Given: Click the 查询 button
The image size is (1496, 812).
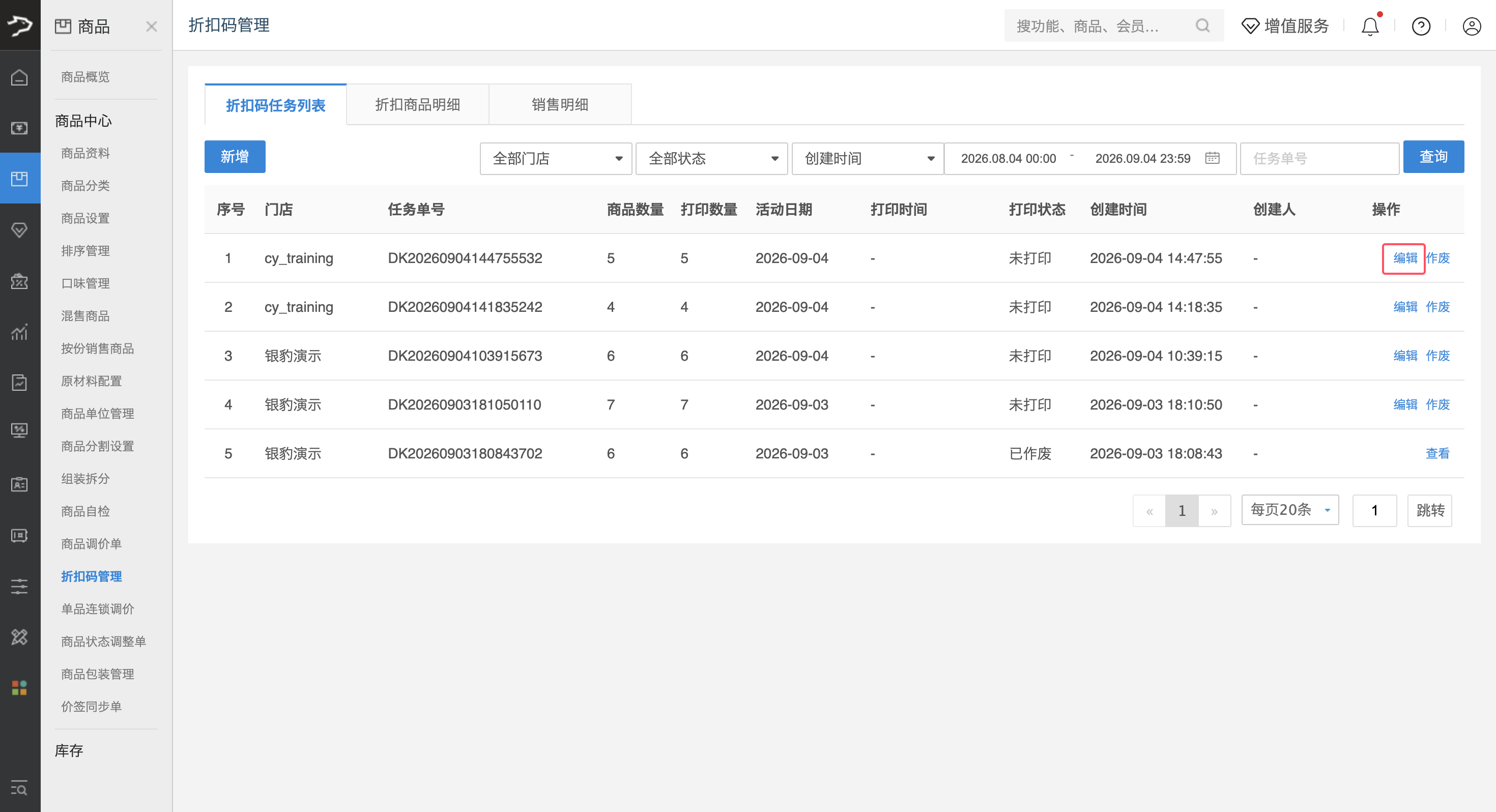Looking at the screenshot, I should pyautogui.click(x=1433, y=157).
